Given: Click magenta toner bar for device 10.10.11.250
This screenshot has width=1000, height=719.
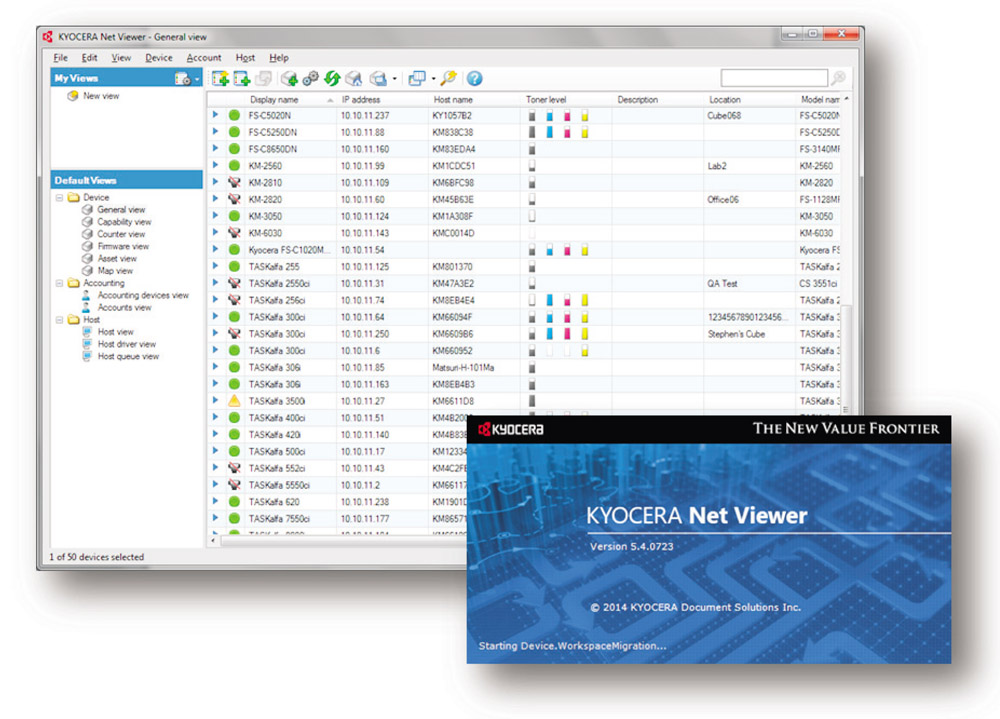Looking at the screenshot, I should click(x=567, y=334).
